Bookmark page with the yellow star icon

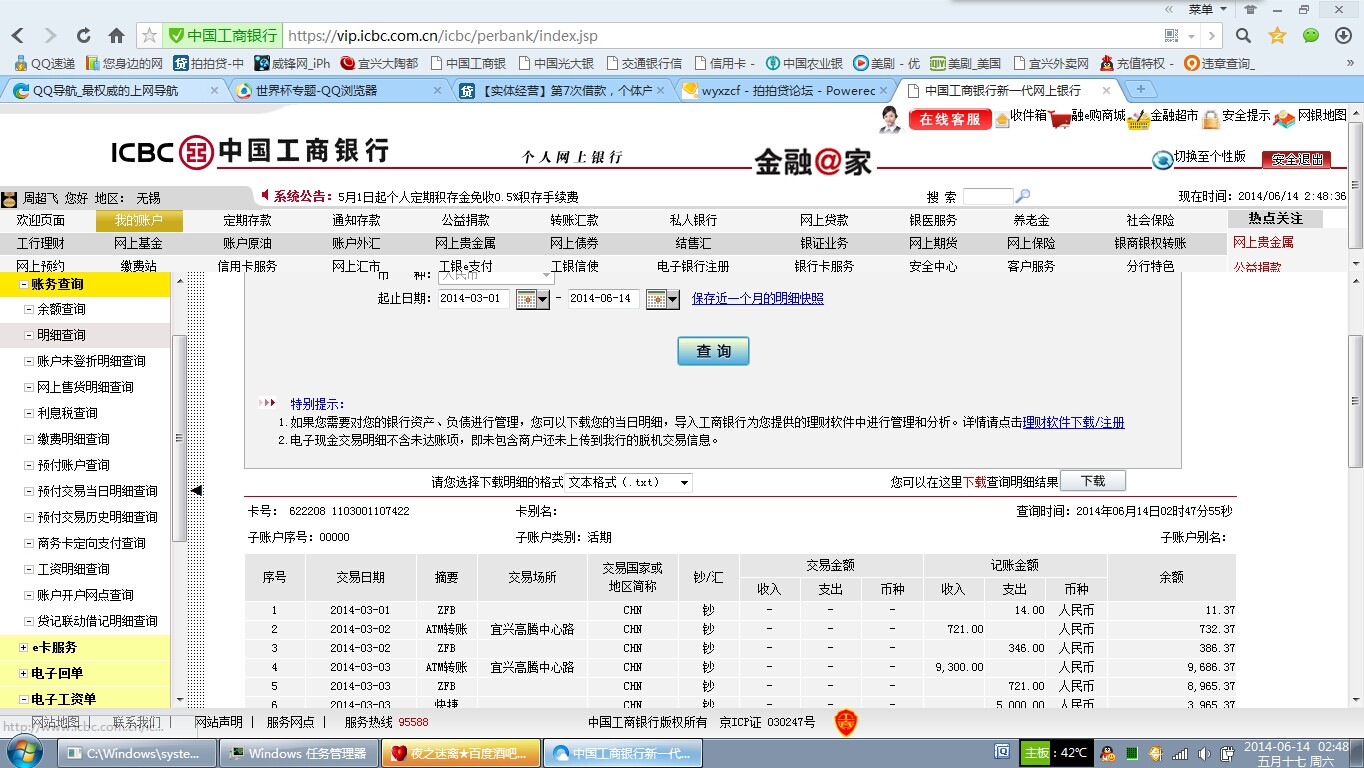coord(1277,36)
